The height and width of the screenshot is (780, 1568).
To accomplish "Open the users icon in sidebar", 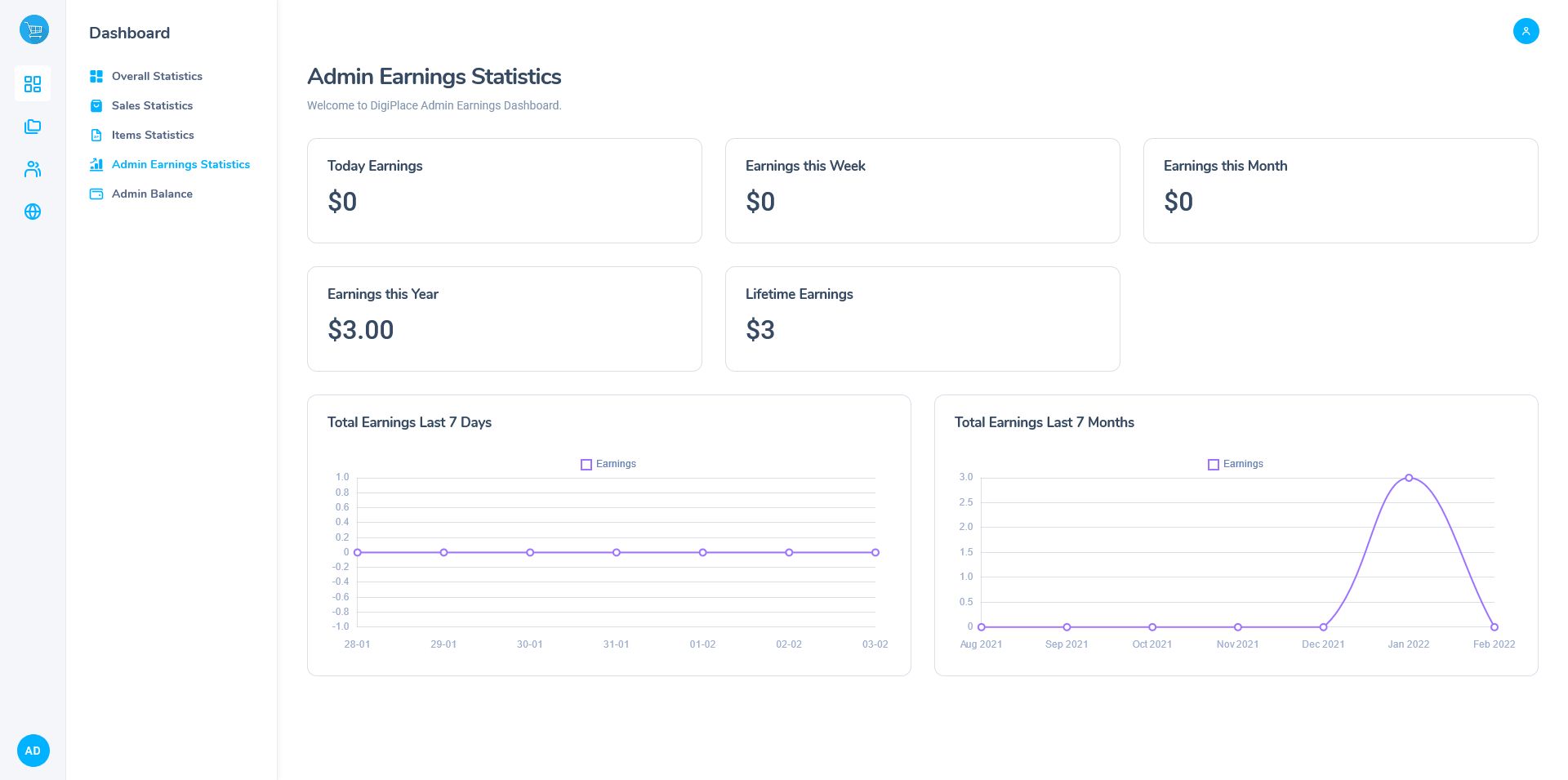I will pyautogui.click(x=33, y=169).
